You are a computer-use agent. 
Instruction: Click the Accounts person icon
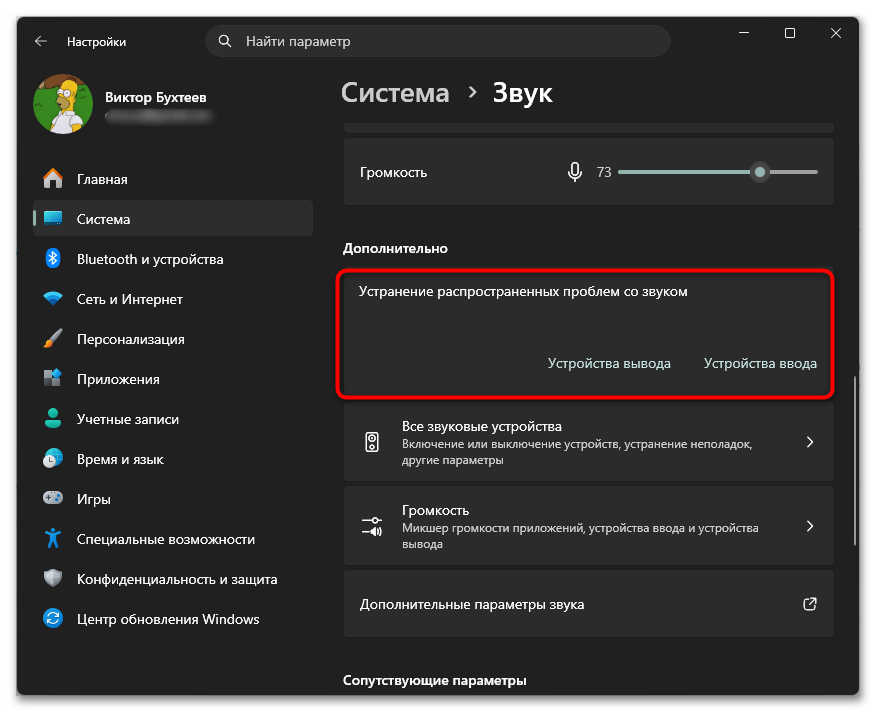53,419
